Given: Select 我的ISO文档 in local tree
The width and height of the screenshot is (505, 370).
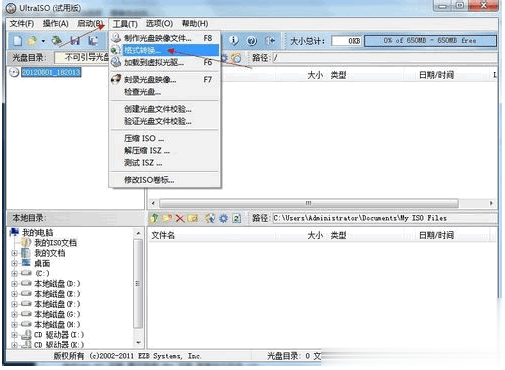Looking at the screenshot, I should tap(56, 243).
